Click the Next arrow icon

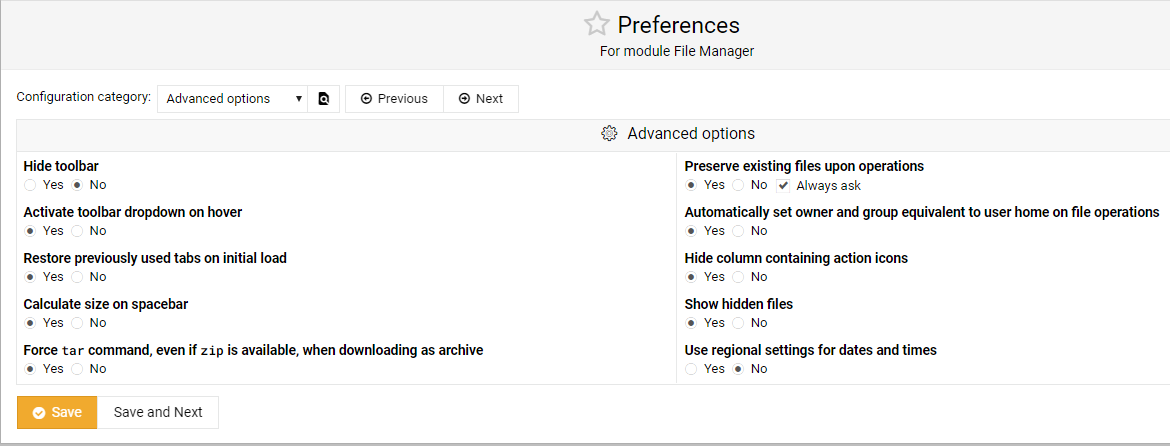[464, 98]
